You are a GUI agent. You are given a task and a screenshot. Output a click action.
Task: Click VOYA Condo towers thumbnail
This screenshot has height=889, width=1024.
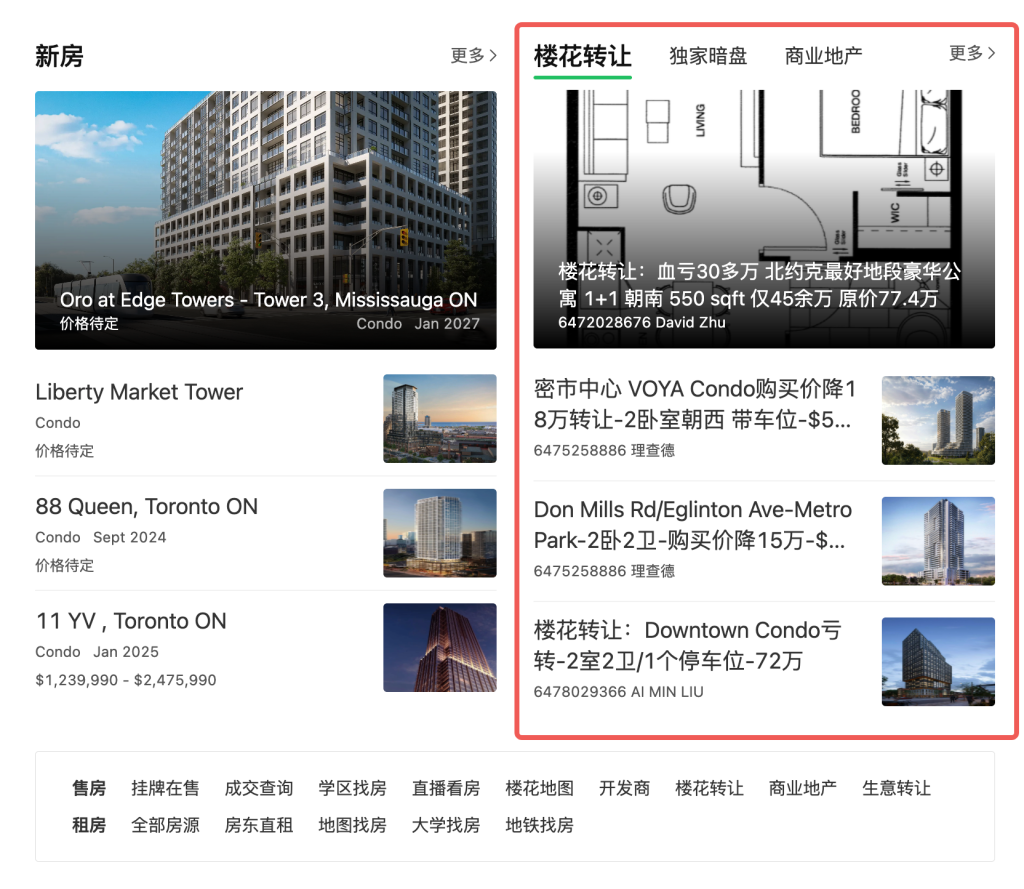(938, 420)
